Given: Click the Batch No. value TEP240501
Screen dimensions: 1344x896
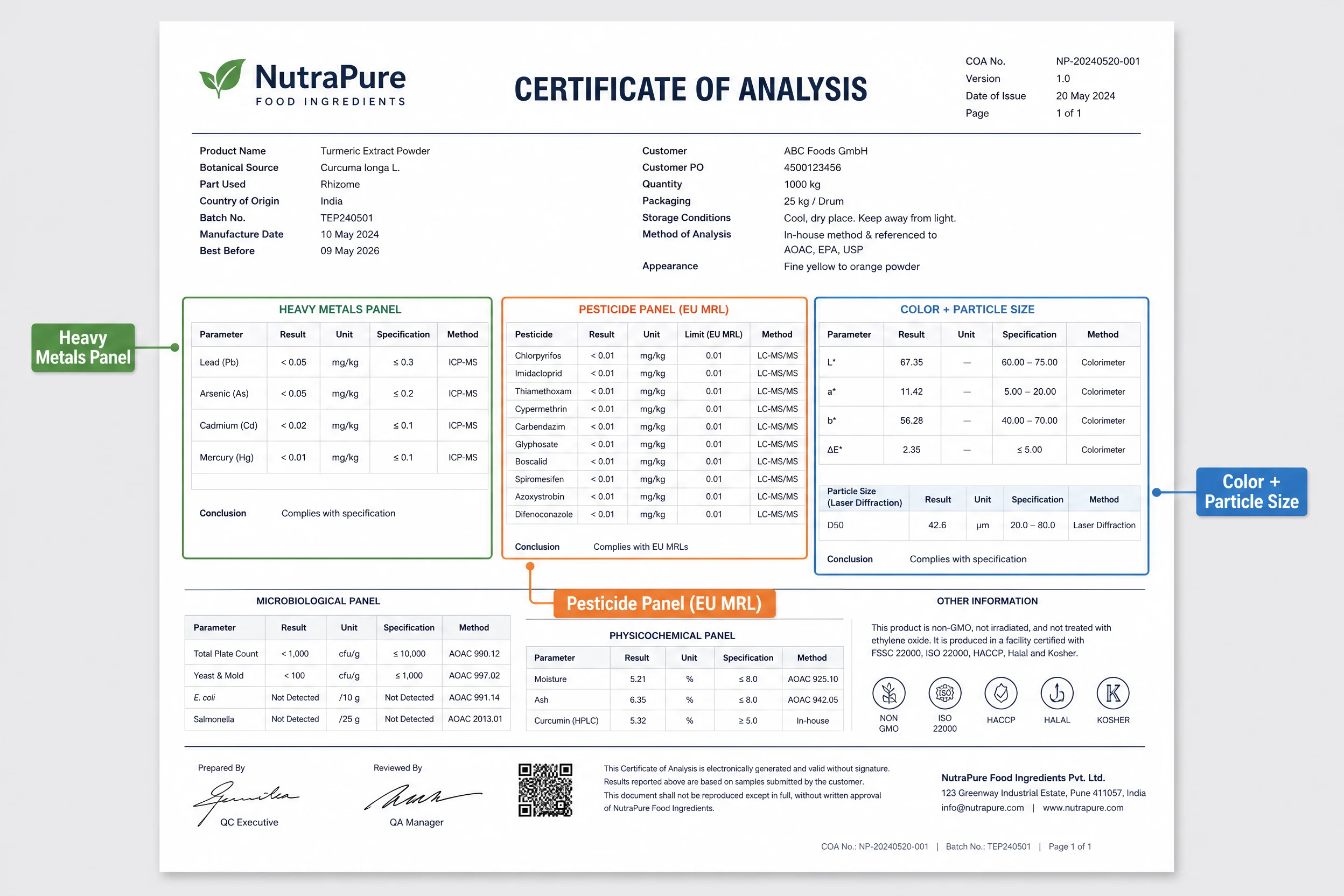Looking at the screenshot, I should tap(346, 218).
